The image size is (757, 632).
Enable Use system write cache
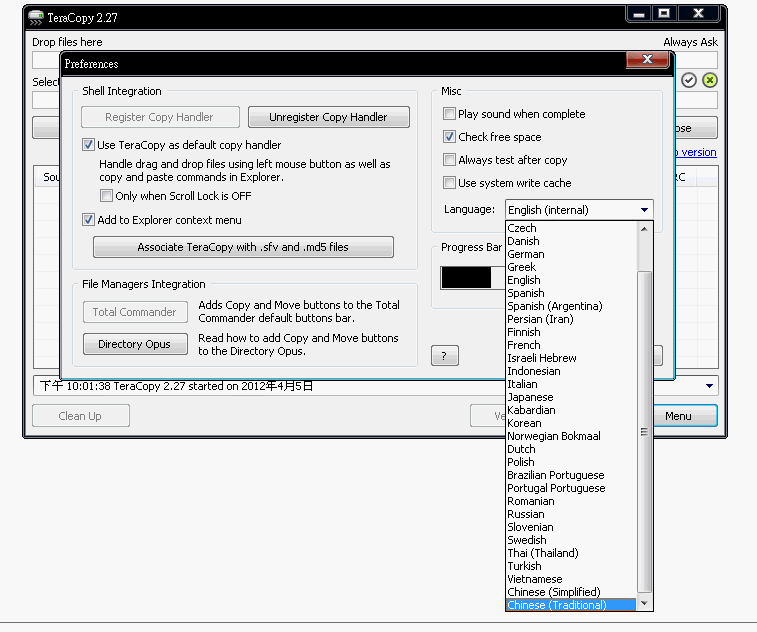coord(449,183)
